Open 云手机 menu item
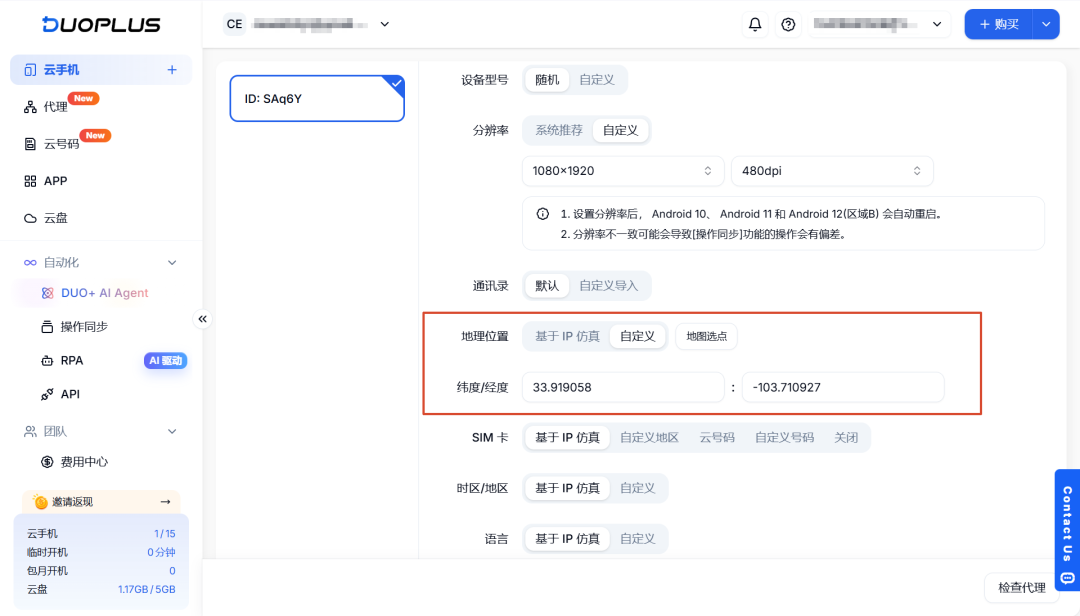The image size is (1080, 616). tap(101, 70)
